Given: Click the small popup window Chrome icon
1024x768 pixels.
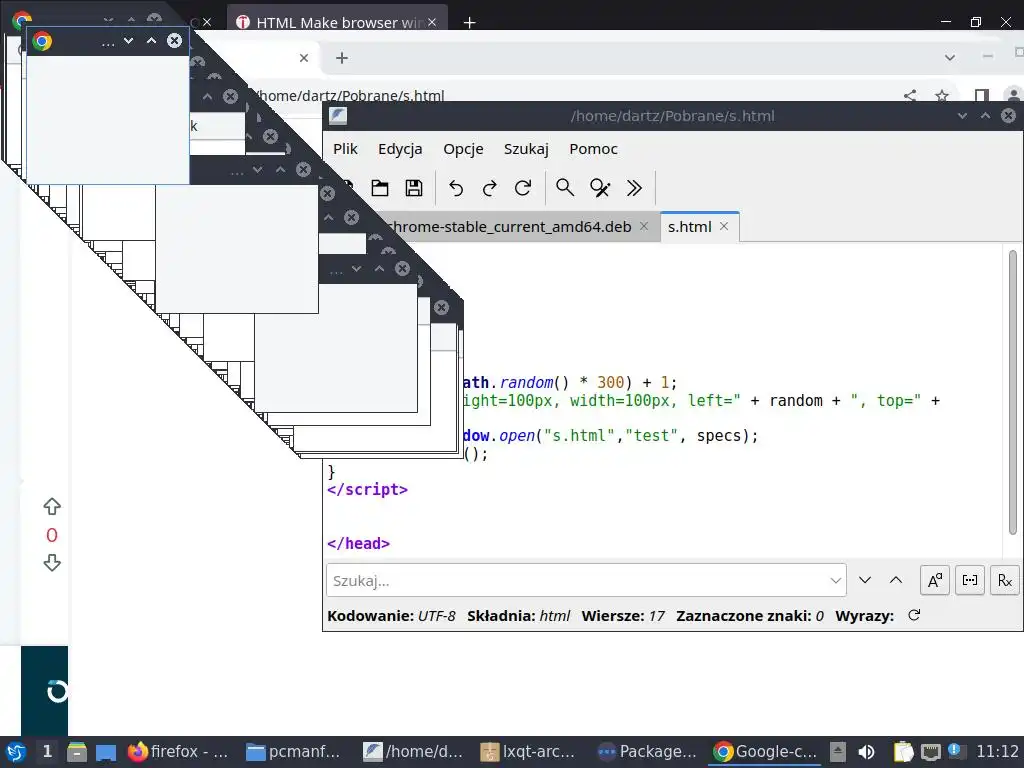Looking at the screenshot, I should tap(42, 41).
